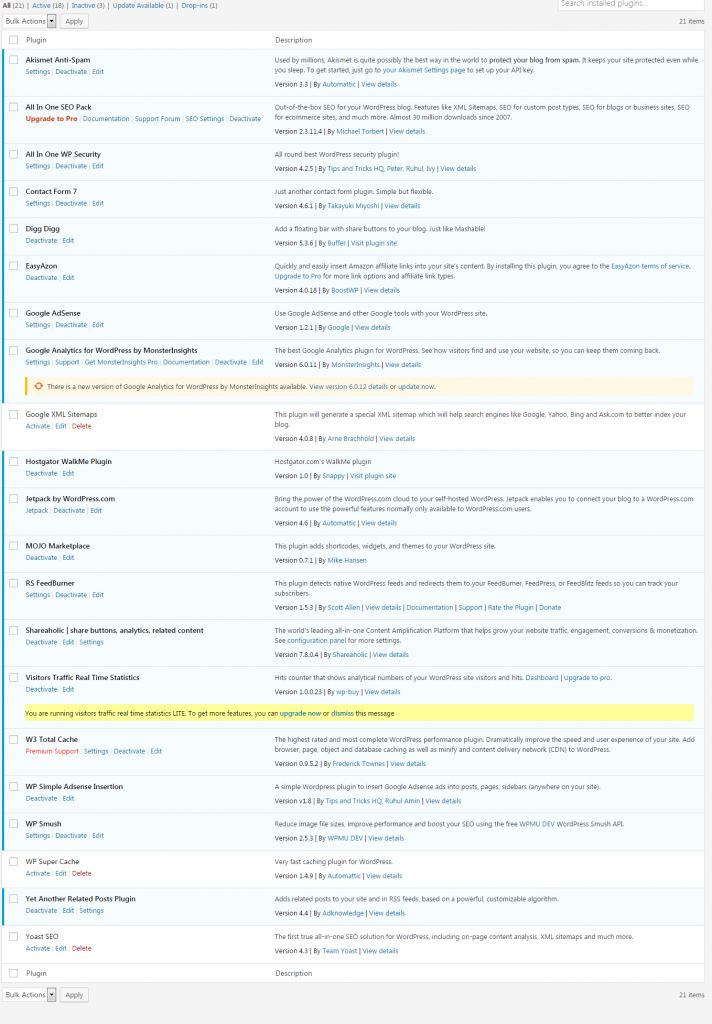Deactivate All In One WP Security

click(71, 166)
